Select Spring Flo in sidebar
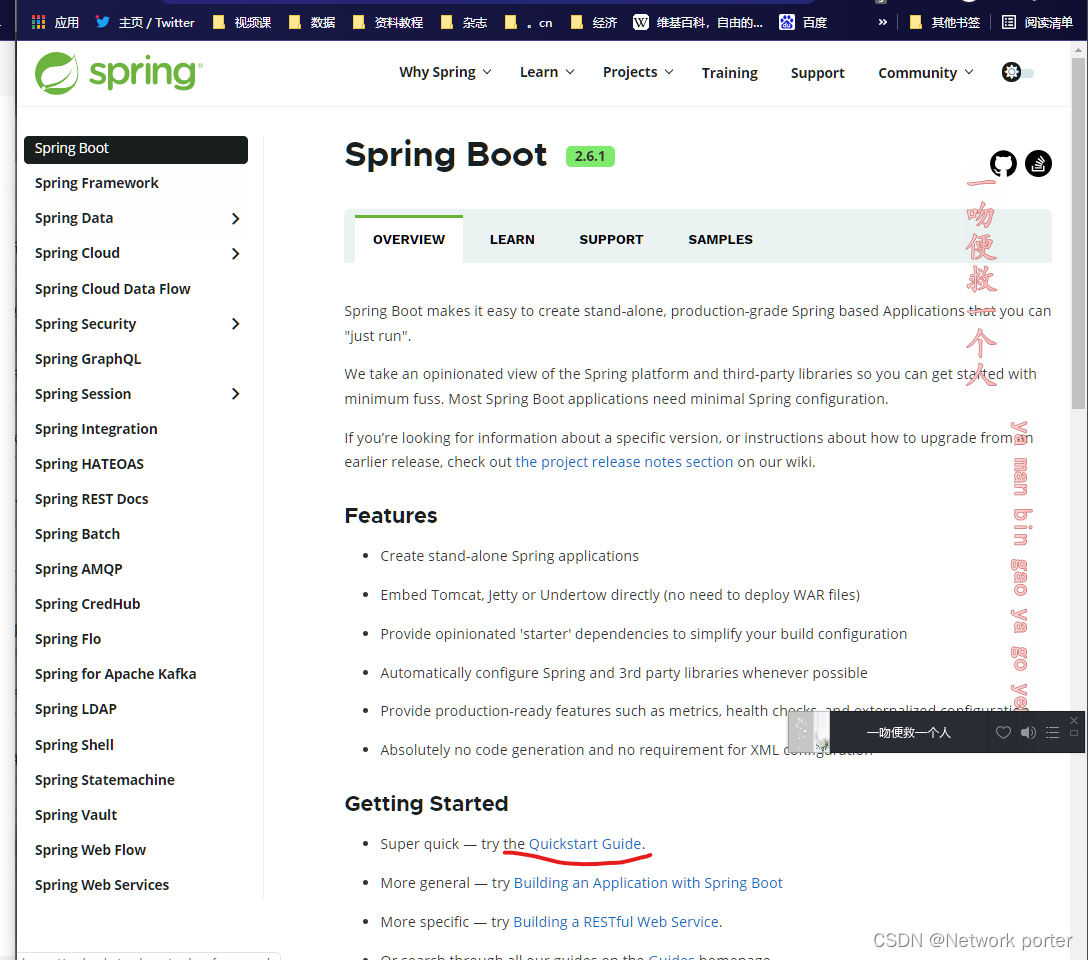The width and height of the screenshot is (1088, 960). (x=68, y=640)
